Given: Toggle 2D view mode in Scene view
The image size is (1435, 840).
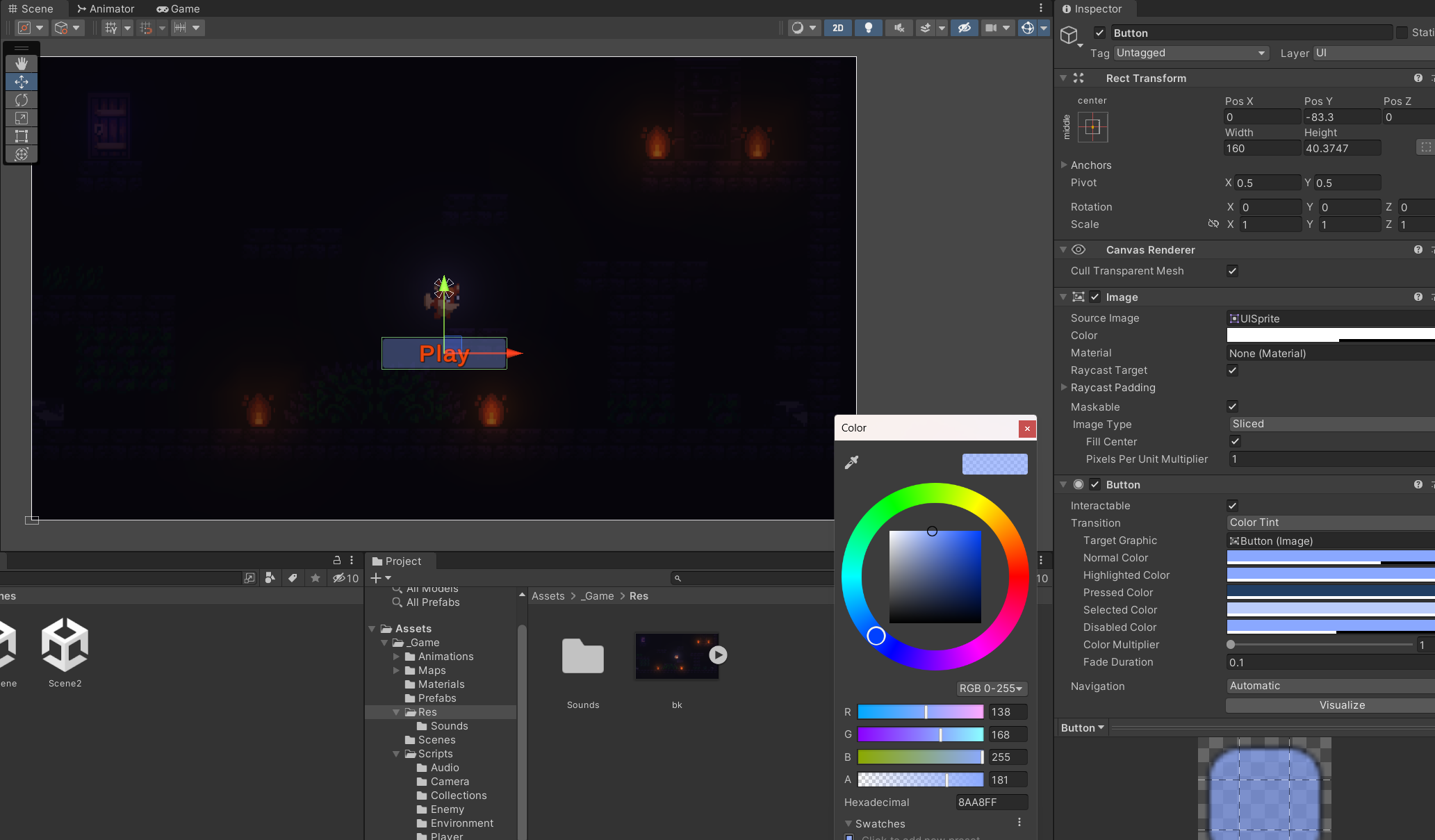Looking at the screenshot, I should pyautogui.click(x=837, y=28).
